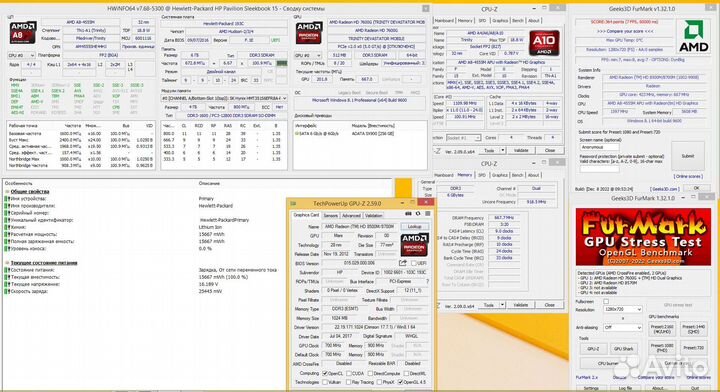This screenshot has height=392, width=720.
Task: Click the SATA drive status icon in HWiNFO
Action: click(297, 134)
